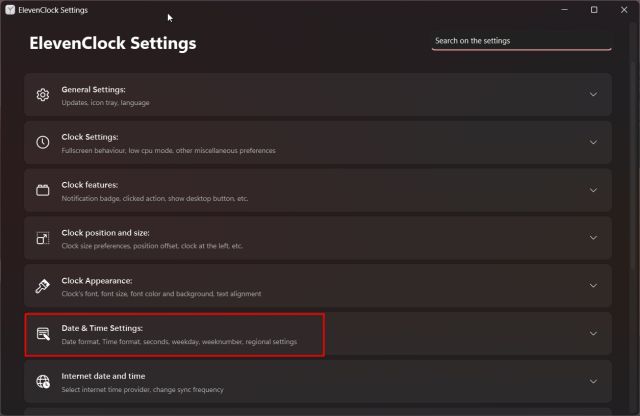Click the Clock features window icon
640x416 pixels.
[43, 190]
